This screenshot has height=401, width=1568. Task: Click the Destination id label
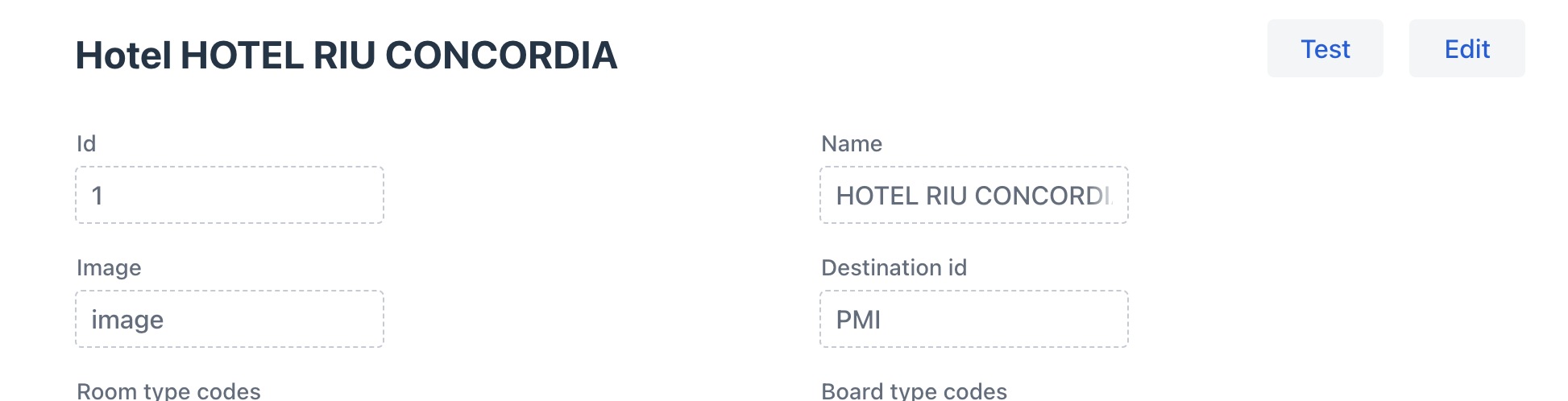coord(894,268)
